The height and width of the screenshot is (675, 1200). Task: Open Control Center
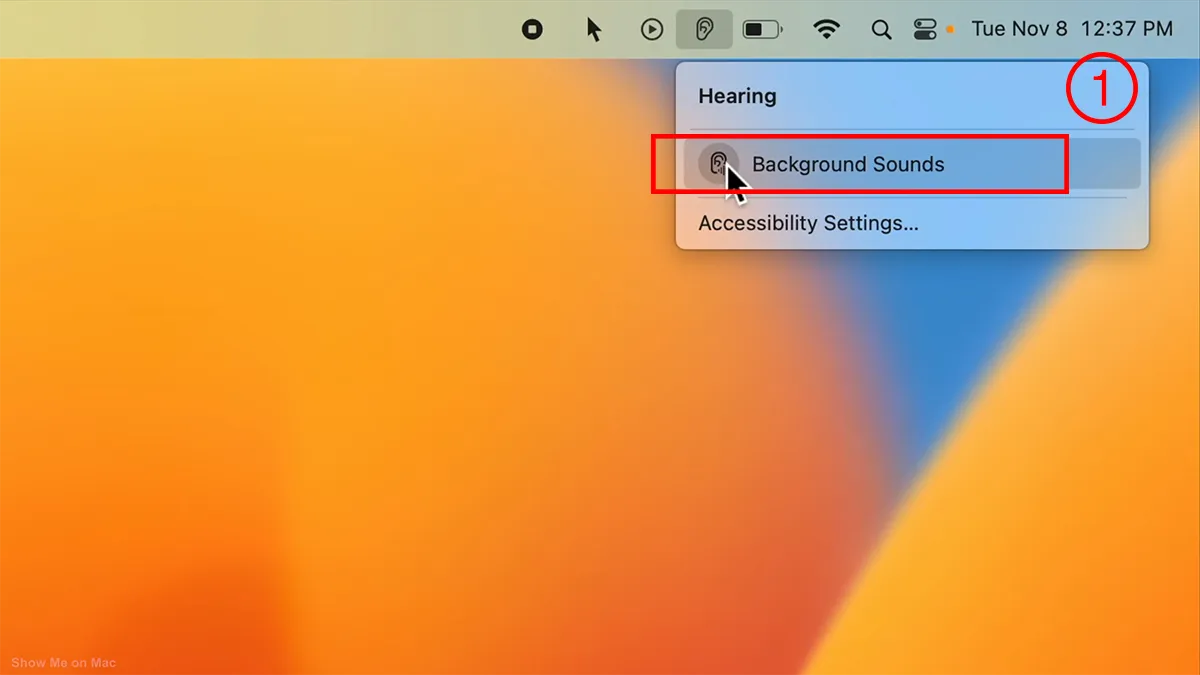(x=925, y=30)
